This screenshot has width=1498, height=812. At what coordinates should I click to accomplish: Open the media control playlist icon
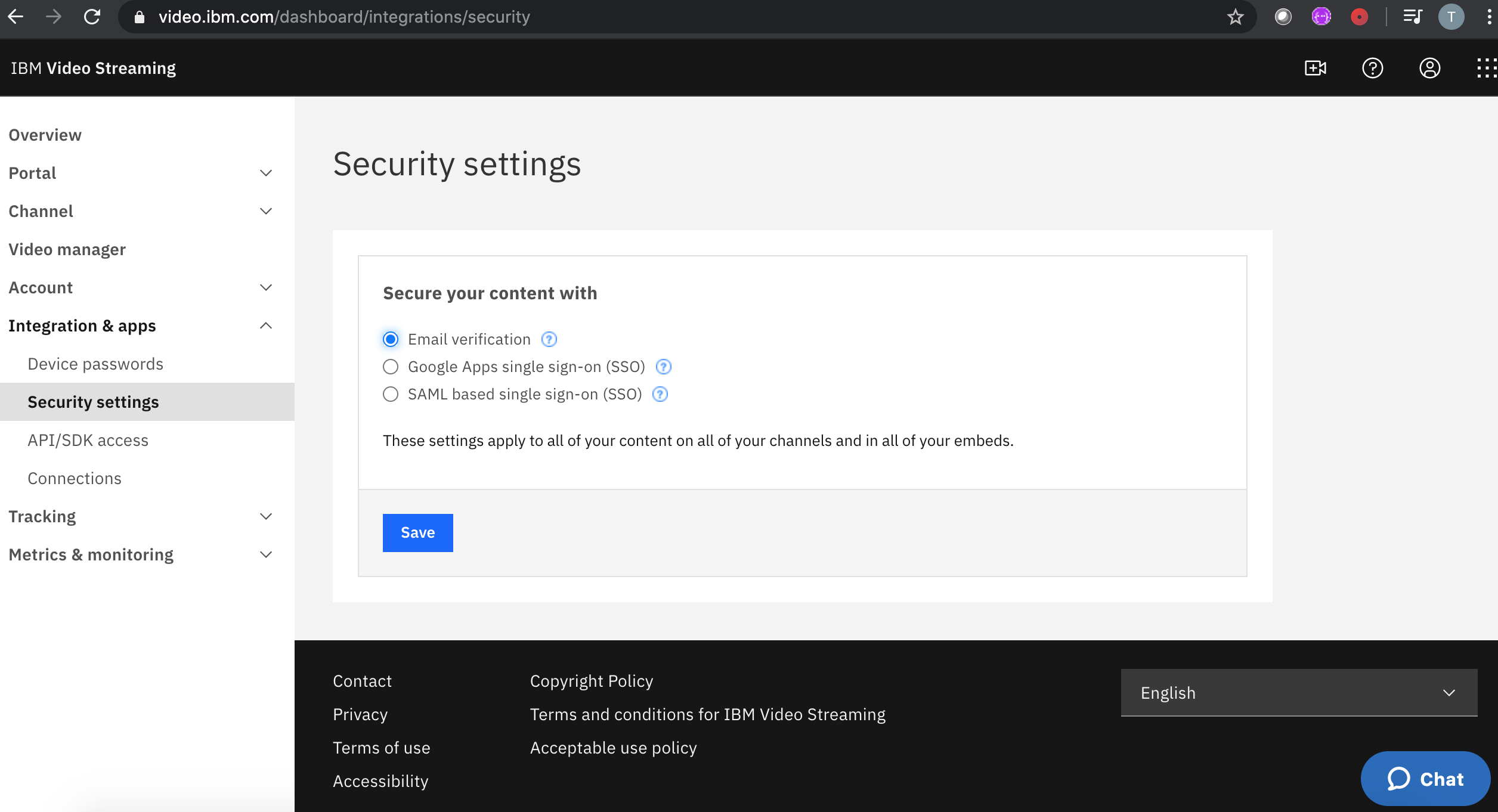pyautogui.click(x=1413, y=17)
